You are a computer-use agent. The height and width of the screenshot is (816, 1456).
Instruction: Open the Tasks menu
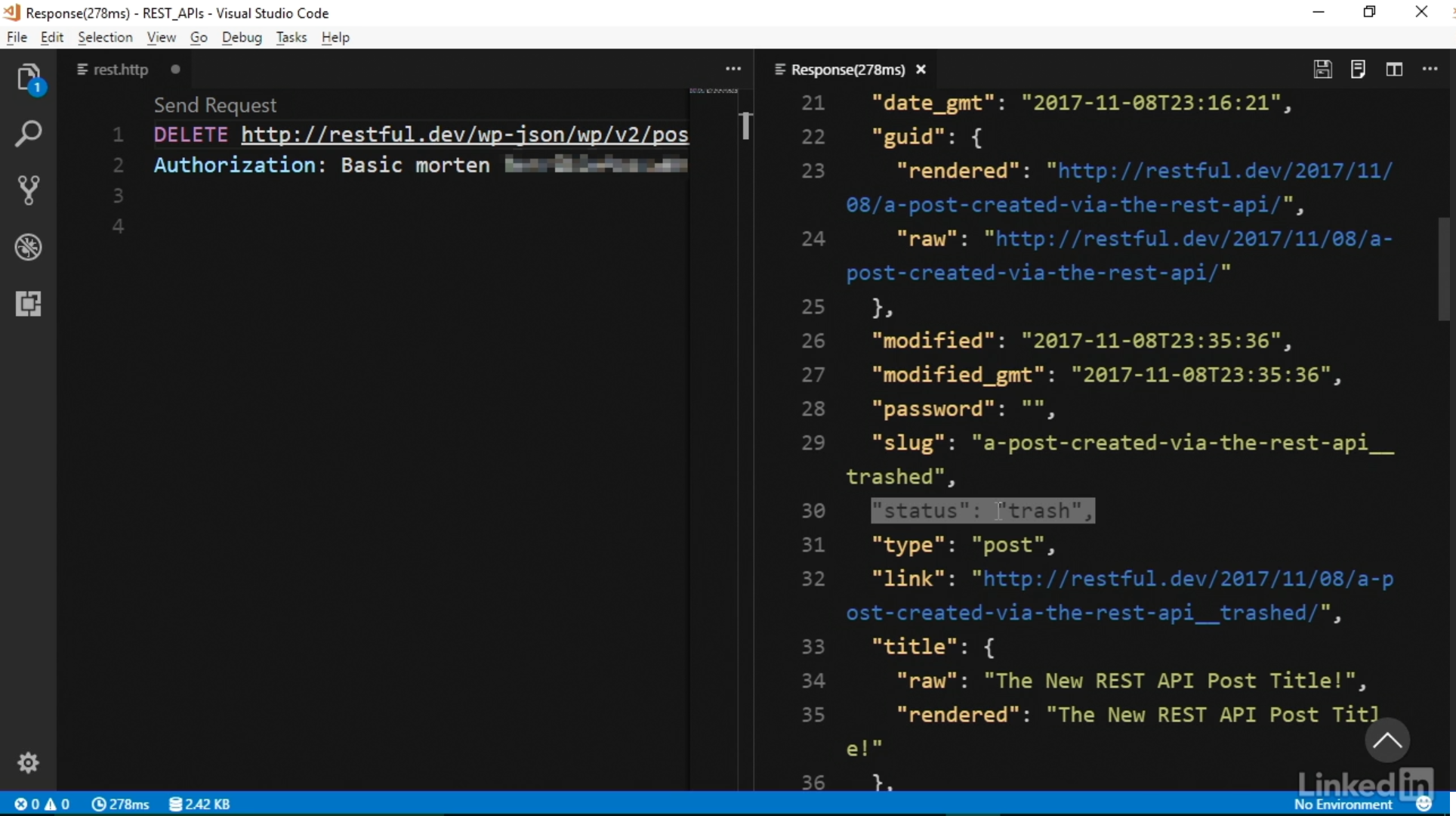point(292,37)
